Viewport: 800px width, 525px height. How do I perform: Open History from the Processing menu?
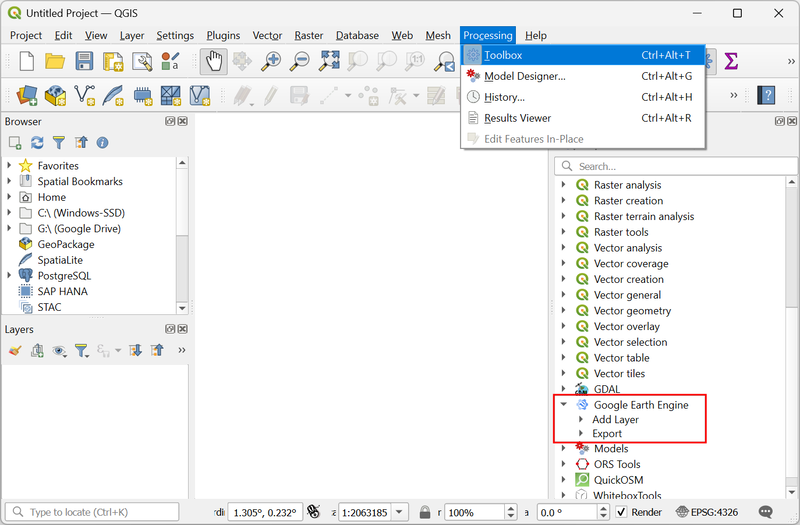click(x=583, y=97)
